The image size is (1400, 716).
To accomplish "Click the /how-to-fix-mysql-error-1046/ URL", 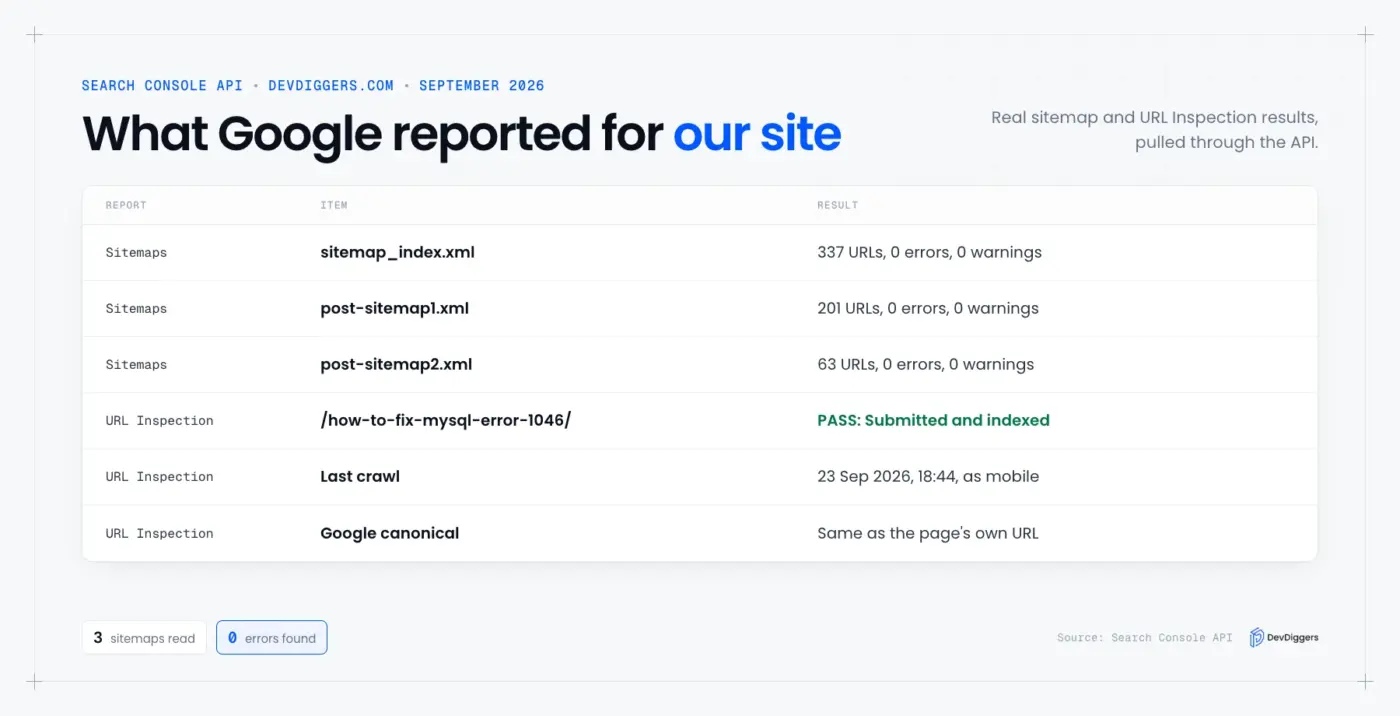I will [445, 420].
